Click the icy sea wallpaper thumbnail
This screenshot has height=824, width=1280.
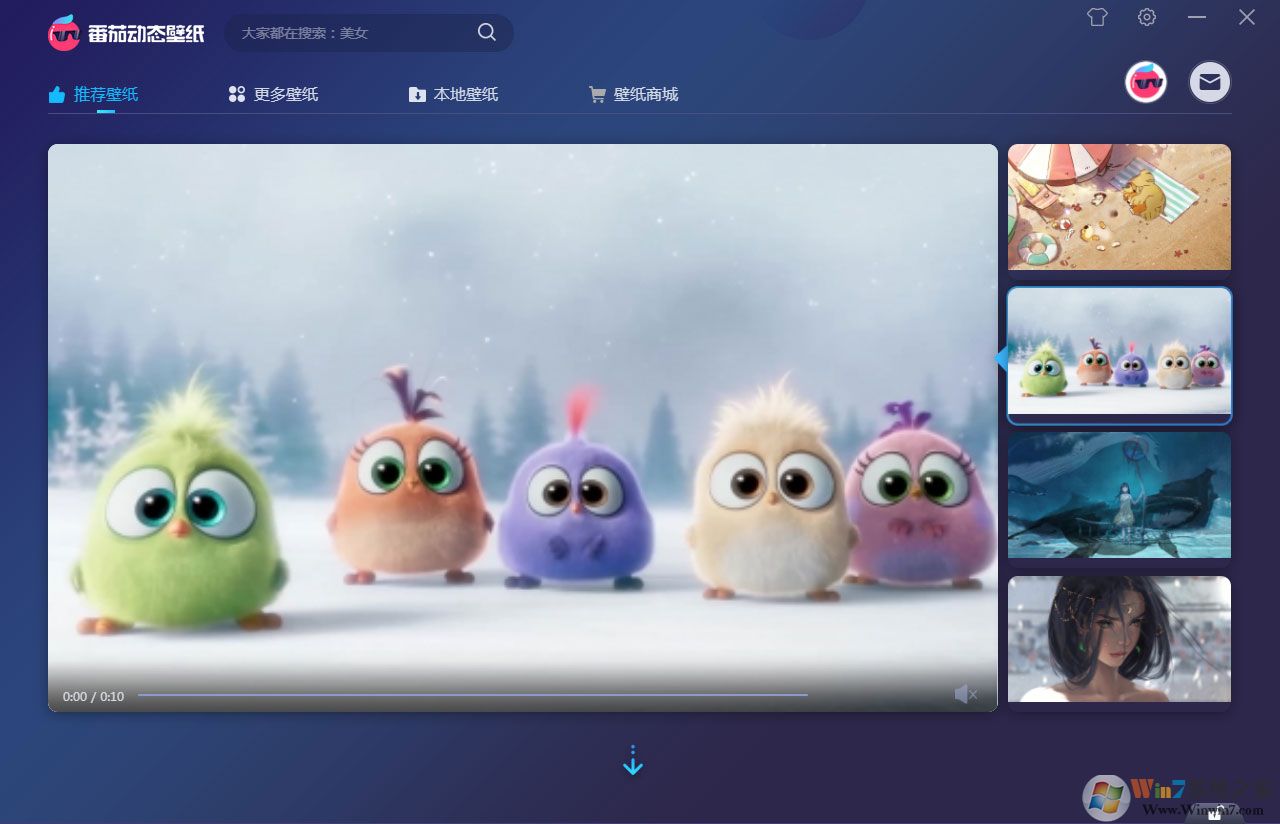(1118, 496)
